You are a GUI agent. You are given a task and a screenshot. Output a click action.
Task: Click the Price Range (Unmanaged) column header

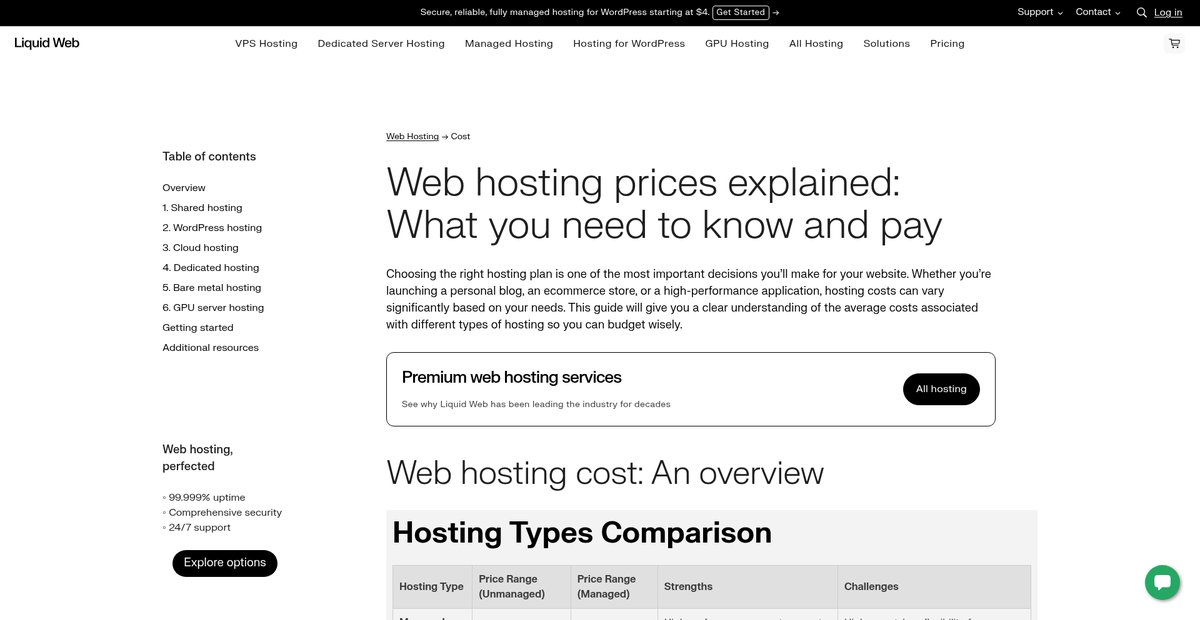point(521,587)
